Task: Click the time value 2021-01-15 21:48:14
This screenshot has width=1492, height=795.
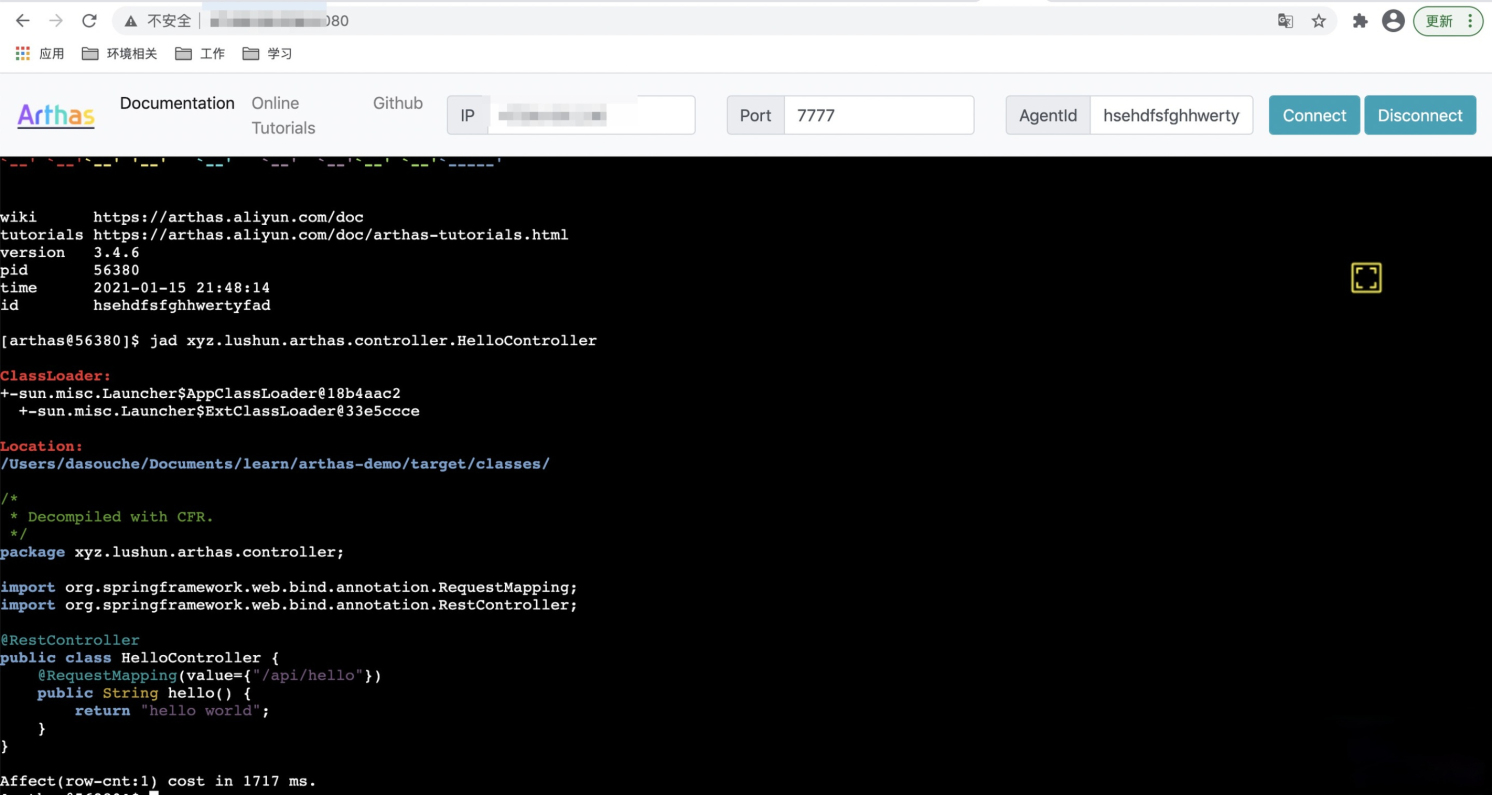Action: pyautogui.click(x=182, y=288)
